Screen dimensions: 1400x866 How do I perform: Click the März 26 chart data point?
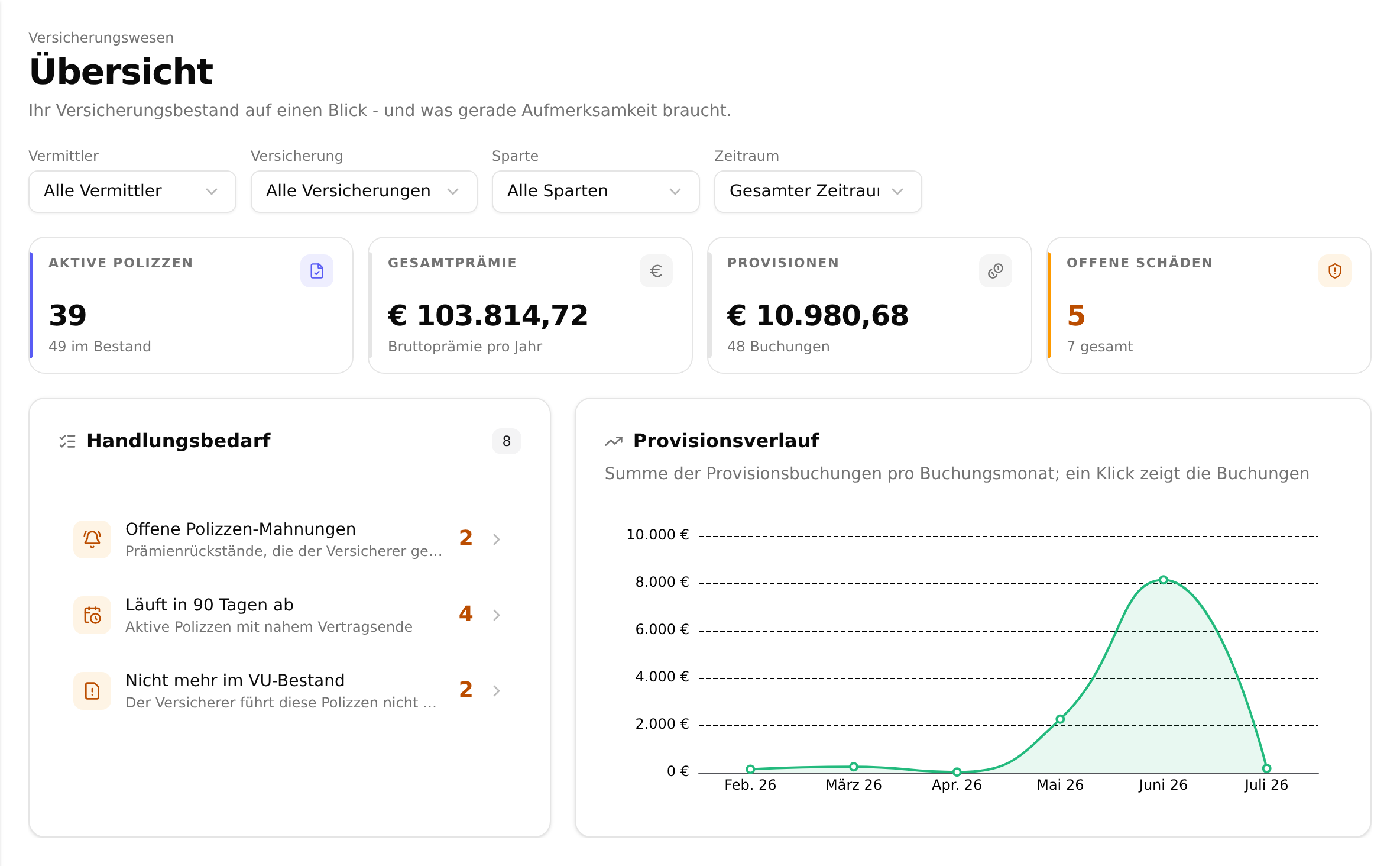pyautogui.click(x=854, y=767)
